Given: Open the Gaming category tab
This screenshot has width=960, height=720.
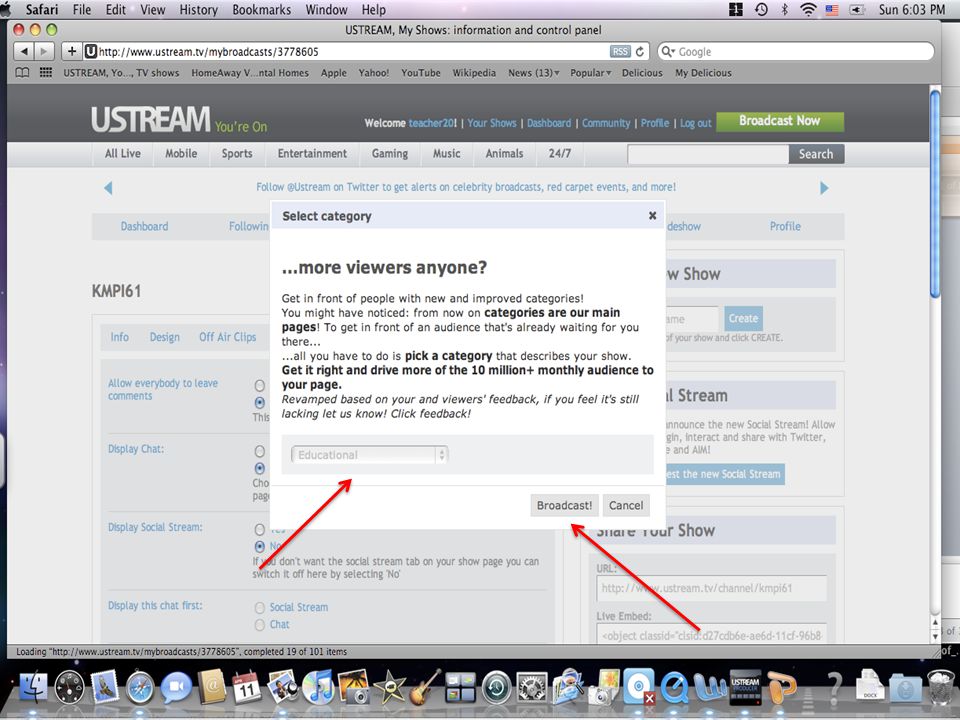Looking at the screenshot, I should (x=389, y=154).
